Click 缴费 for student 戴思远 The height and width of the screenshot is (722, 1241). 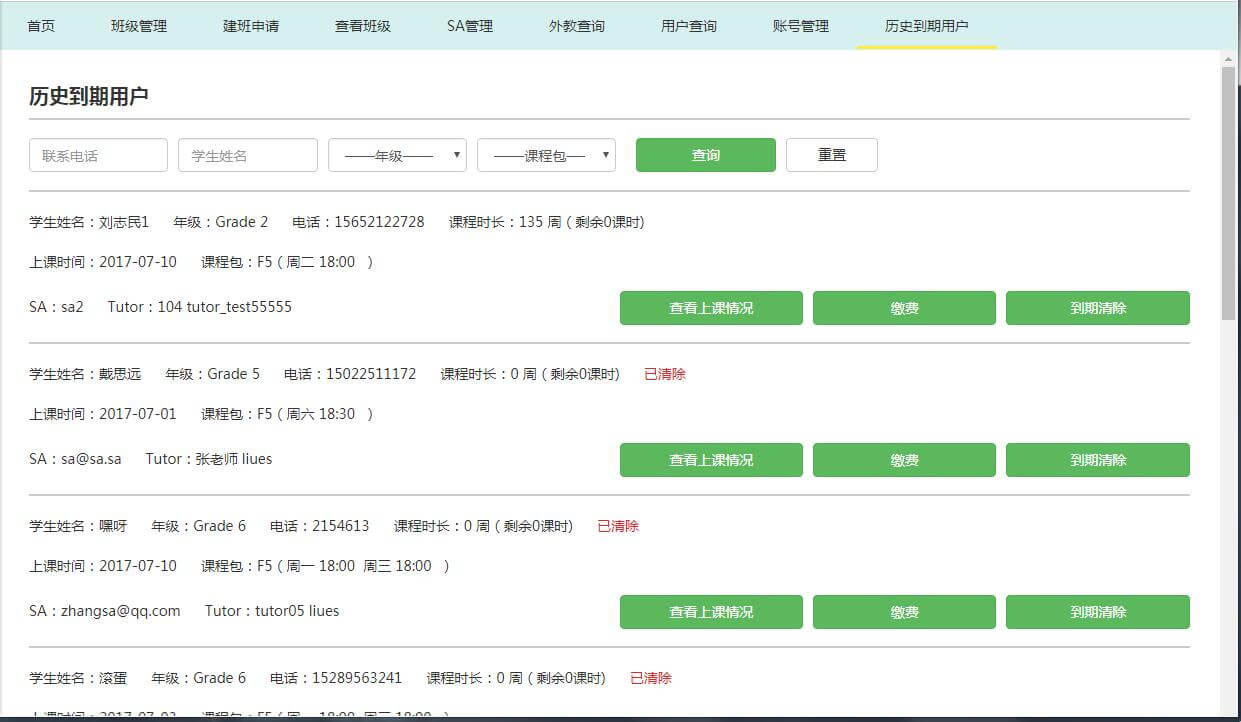tap(904, 460)
